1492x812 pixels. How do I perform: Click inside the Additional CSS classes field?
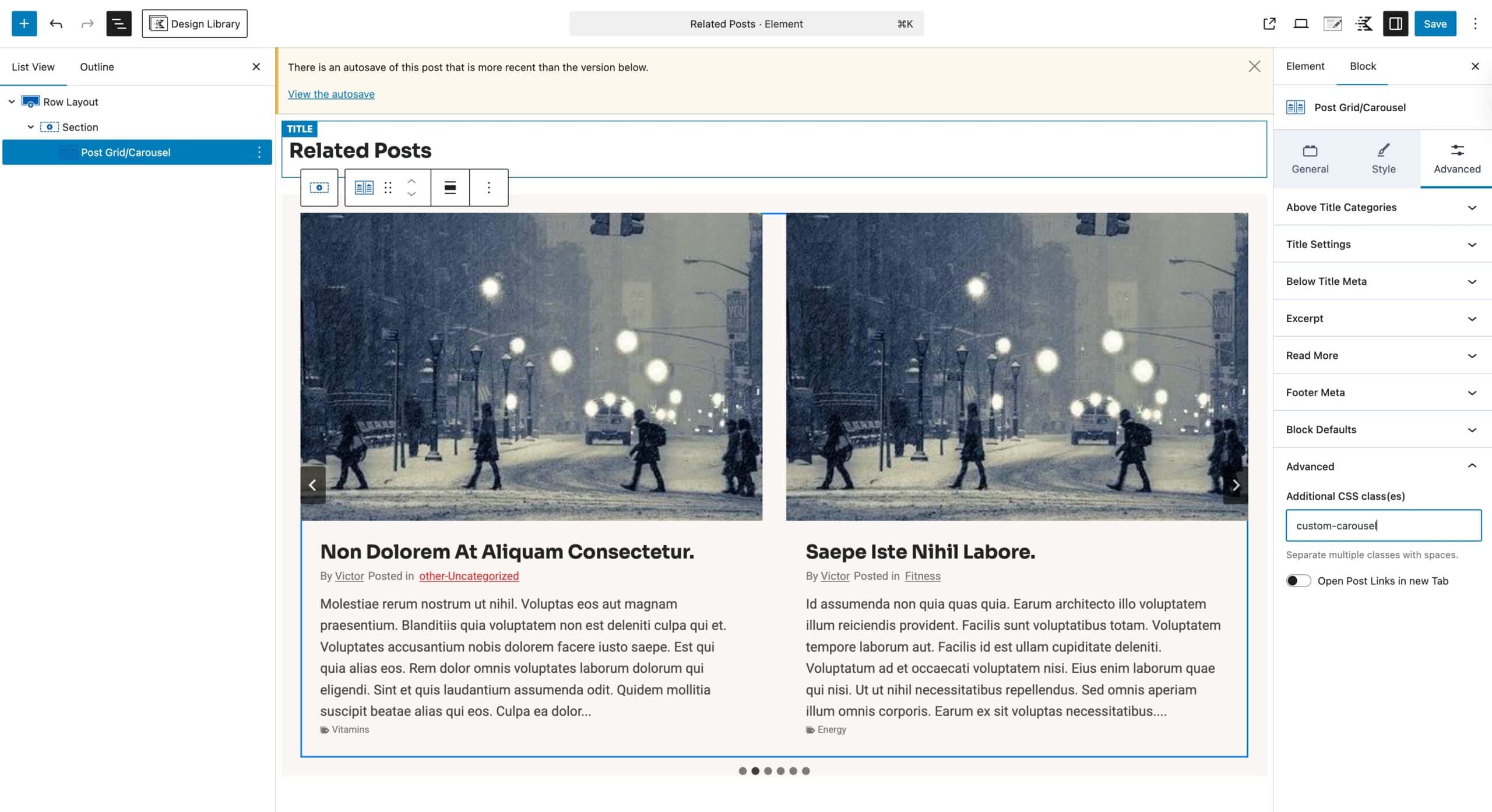(1382, 525)
